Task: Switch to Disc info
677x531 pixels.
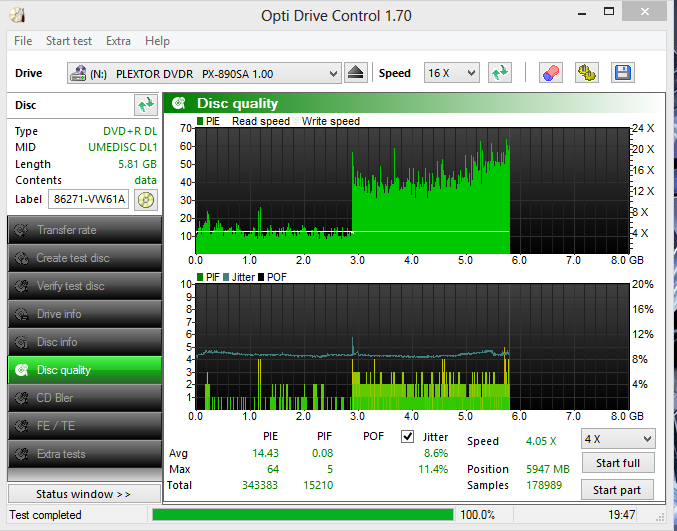Action: [85, 342]
